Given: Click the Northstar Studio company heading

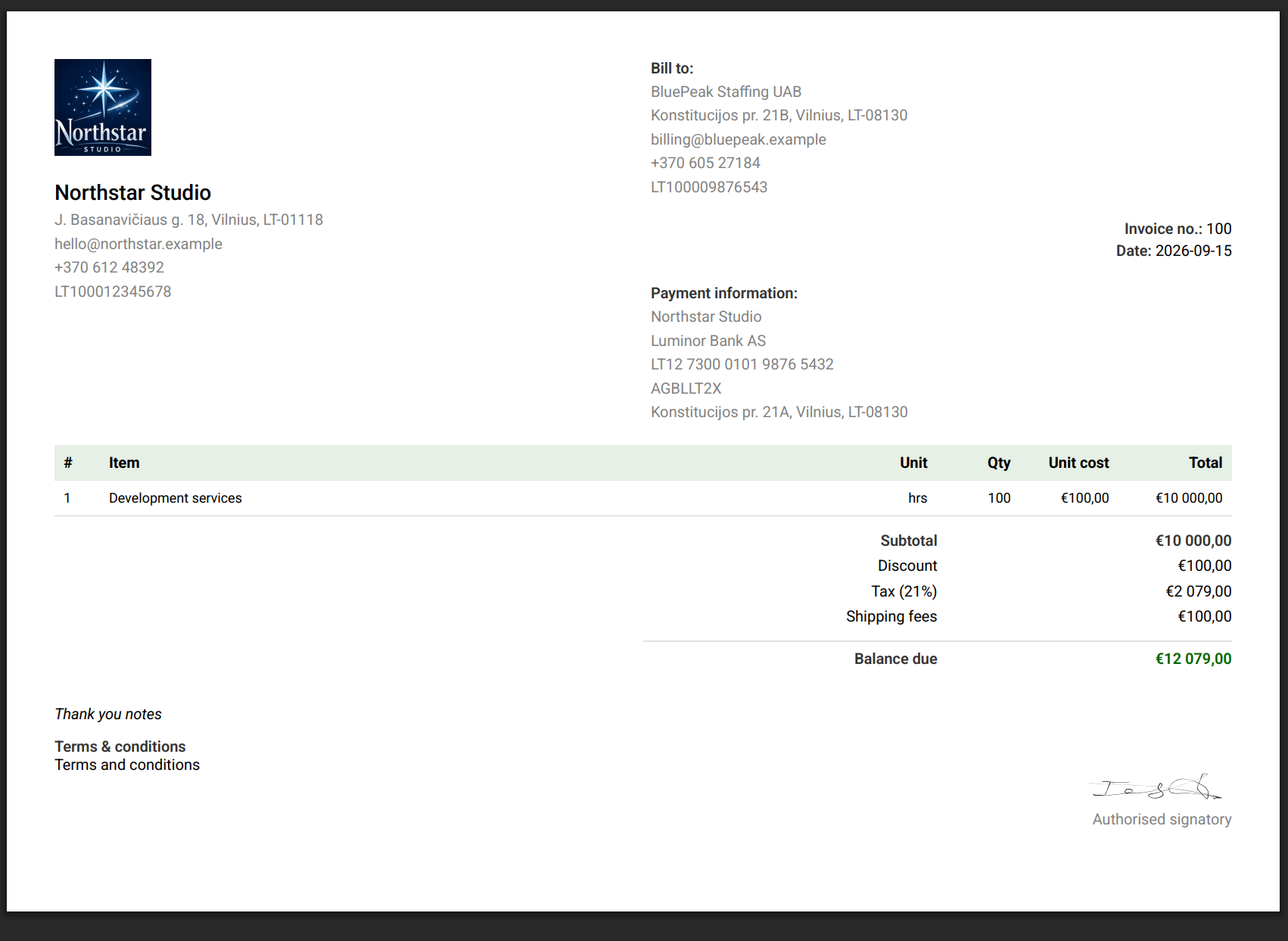Looking at the screenshot, I should tap(132, 192).
